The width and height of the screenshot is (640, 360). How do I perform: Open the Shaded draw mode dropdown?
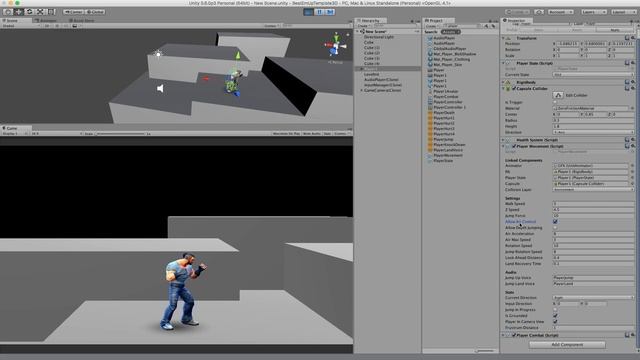pyautogui.click(x=20, y=26)
